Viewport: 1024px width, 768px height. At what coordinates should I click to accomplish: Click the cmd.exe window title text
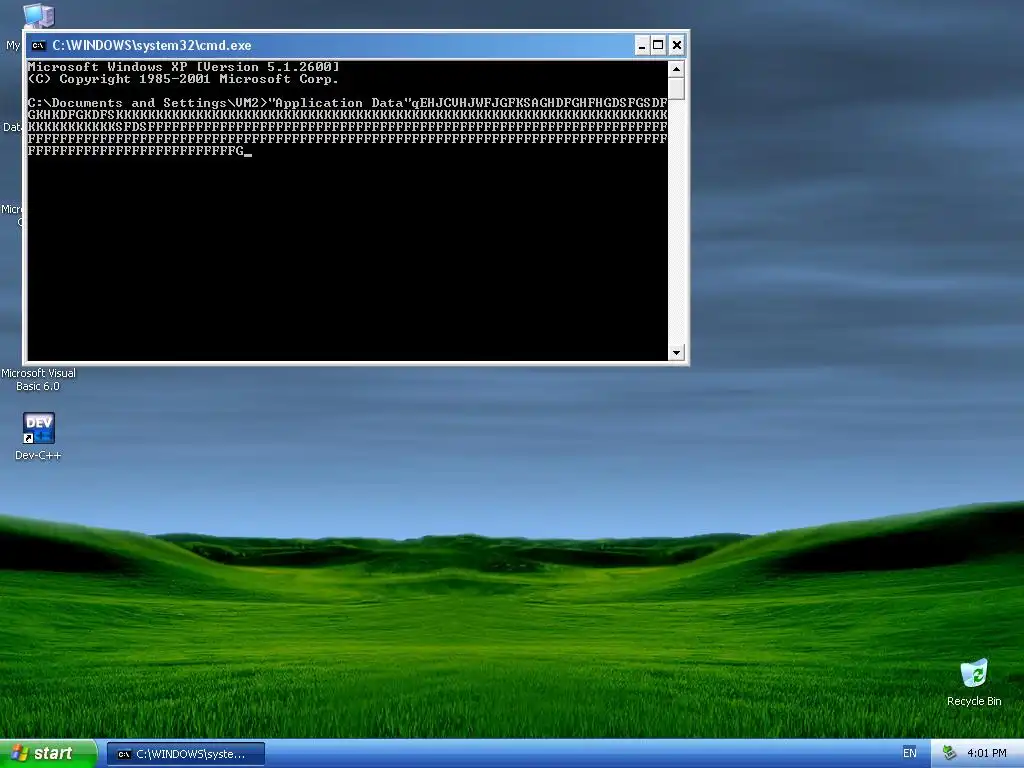click(152, 45)
